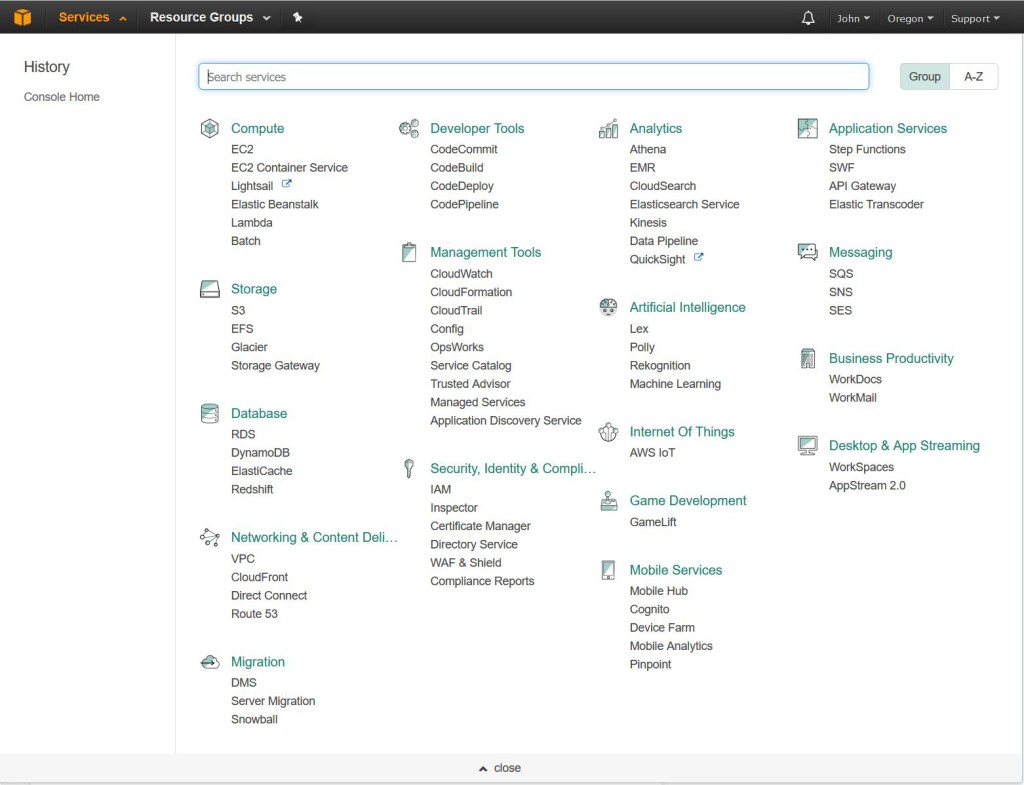
Task: Switch to Group view
Action: click(925, 76)
